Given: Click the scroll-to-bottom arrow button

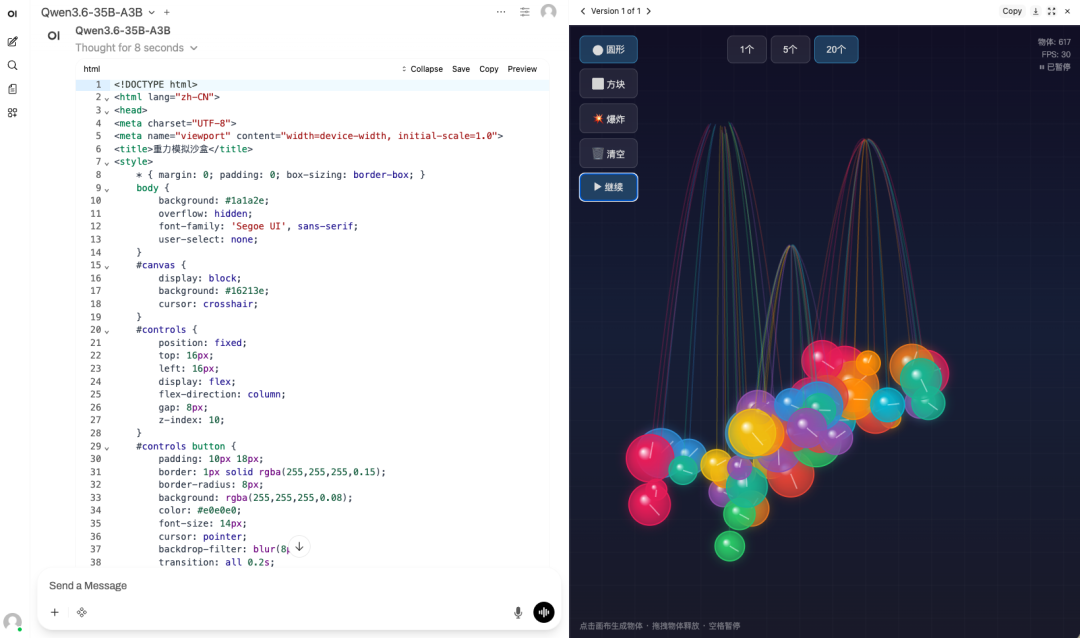Looking at the screenshot, I should click(298, 547).
